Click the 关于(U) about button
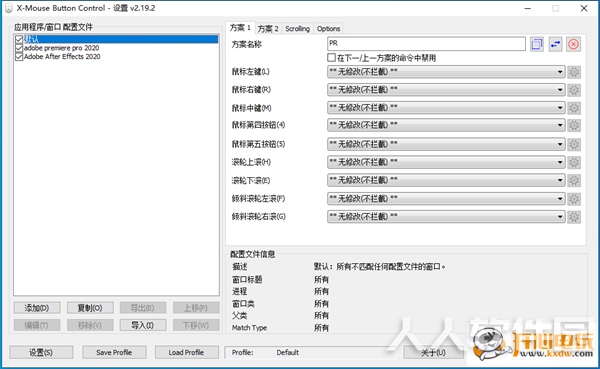Image resolution: width=600 pixels, height=369 pixels. coord(434,353)
